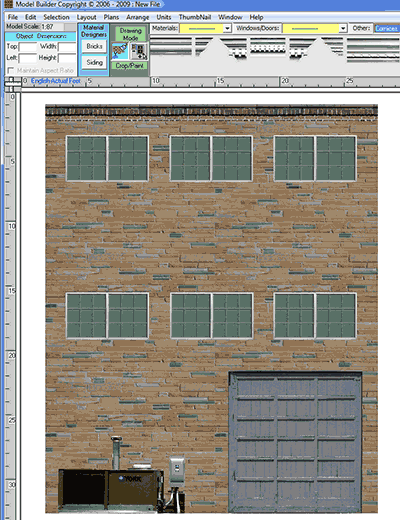Open the Other category combo box
This screenshot has width=400, height=520.
click(x=387, y=28)
